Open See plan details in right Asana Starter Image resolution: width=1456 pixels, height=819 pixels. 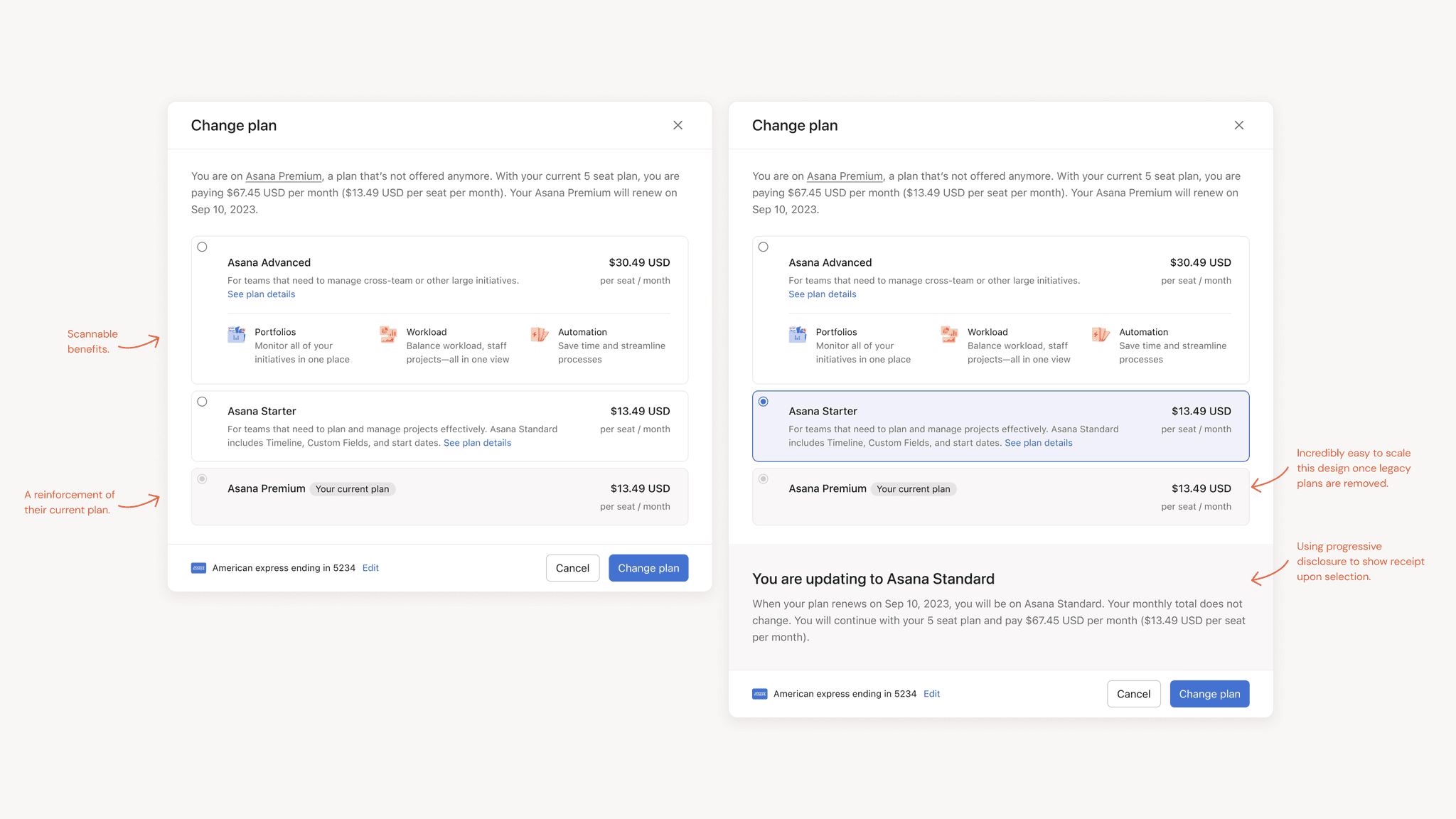click(x=1038, y=443)
